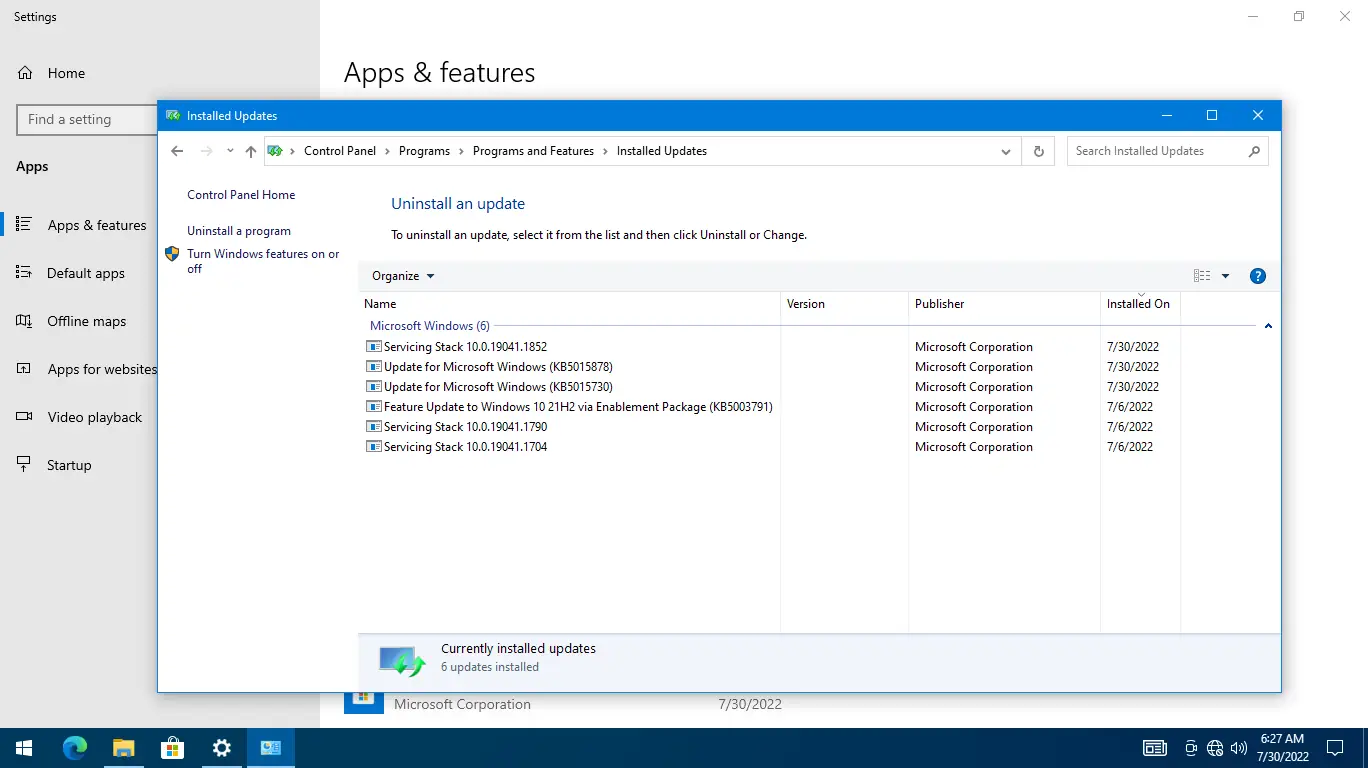The width and height of the screenshot is (1368, 768).
Task: Open the recent locations dropdown arrow
Action: [230, 151]
